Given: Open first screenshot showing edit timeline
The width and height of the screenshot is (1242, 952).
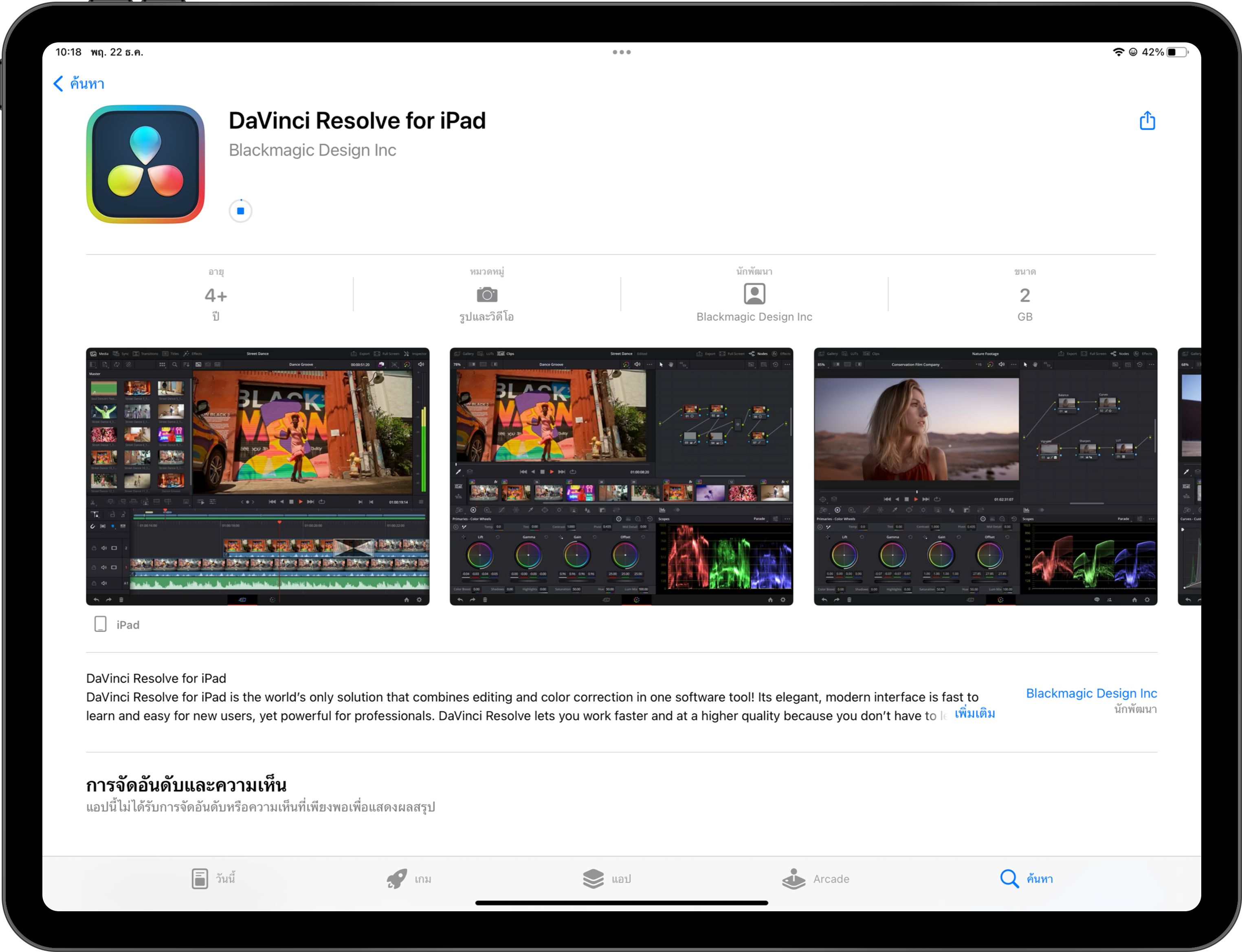Looking at the screenshot, I should tap(257, 476).
